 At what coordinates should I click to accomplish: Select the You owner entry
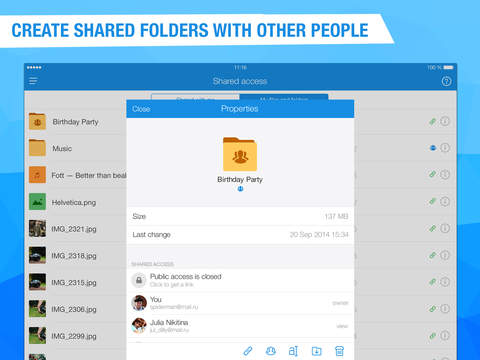coord(240,303)
